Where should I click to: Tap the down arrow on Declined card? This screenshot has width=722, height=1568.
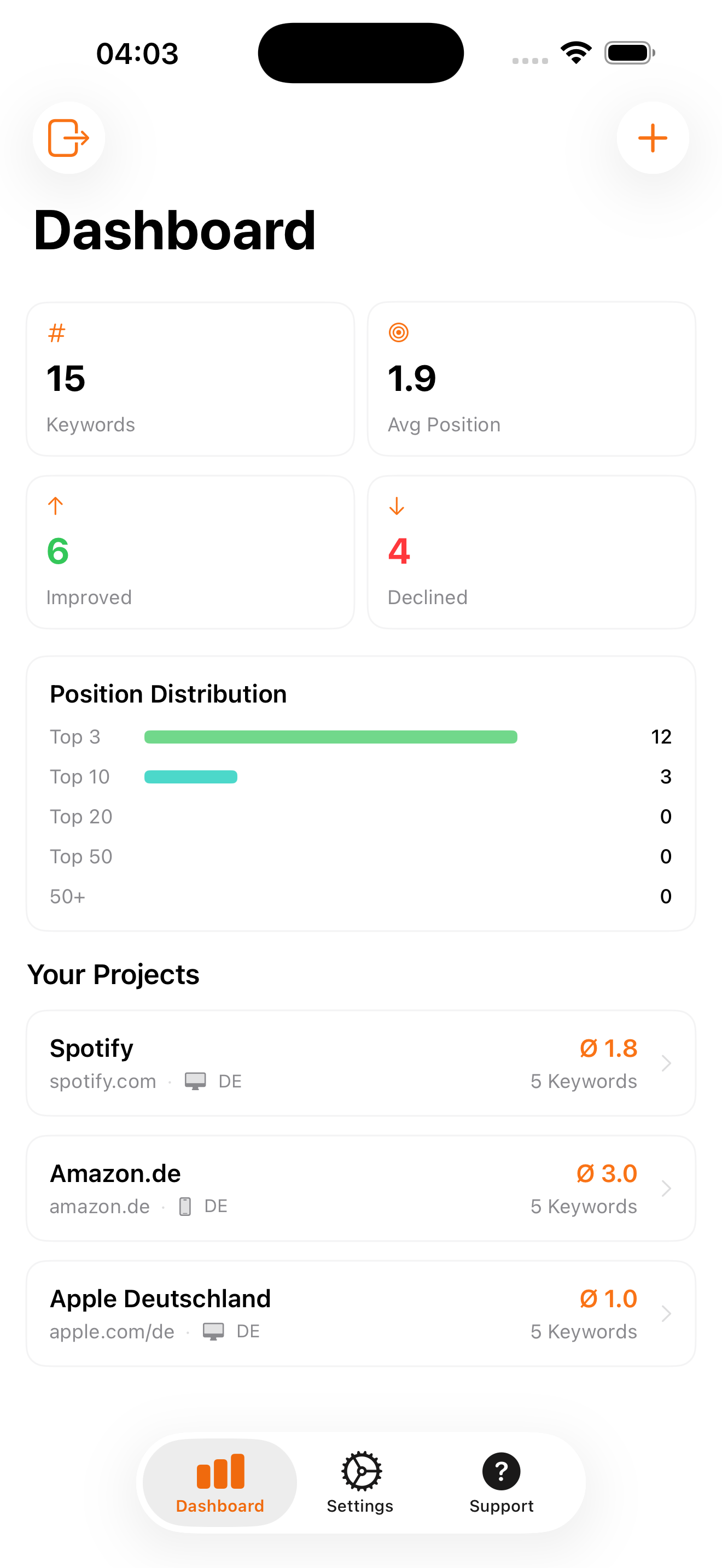coord(397,505)
